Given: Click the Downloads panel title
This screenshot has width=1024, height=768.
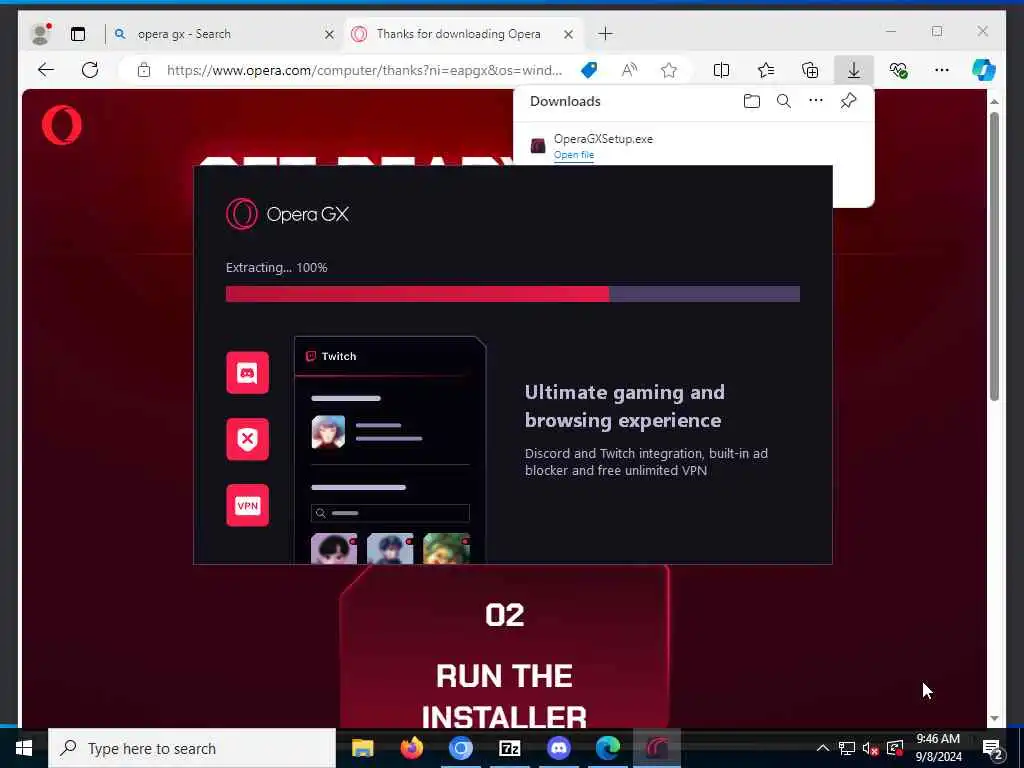Looking at the screenshot, I should point(565,101).
